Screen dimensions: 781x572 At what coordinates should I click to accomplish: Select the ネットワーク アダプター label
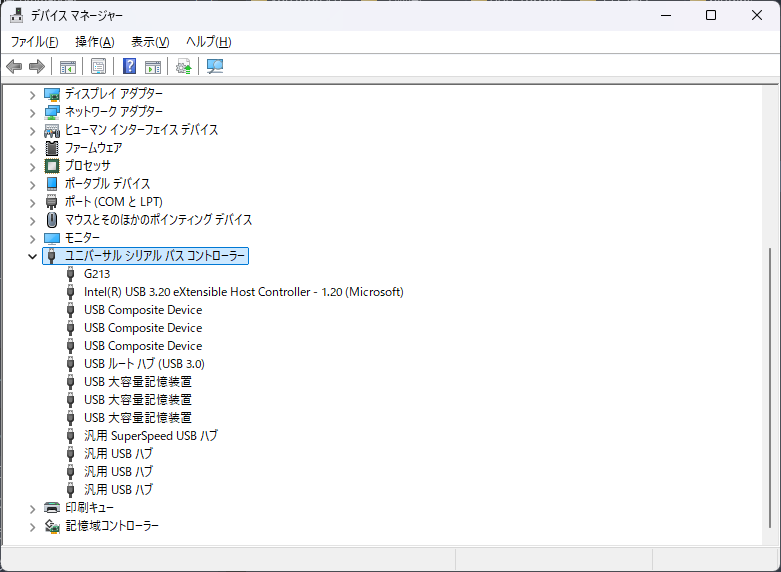point(114,112)
